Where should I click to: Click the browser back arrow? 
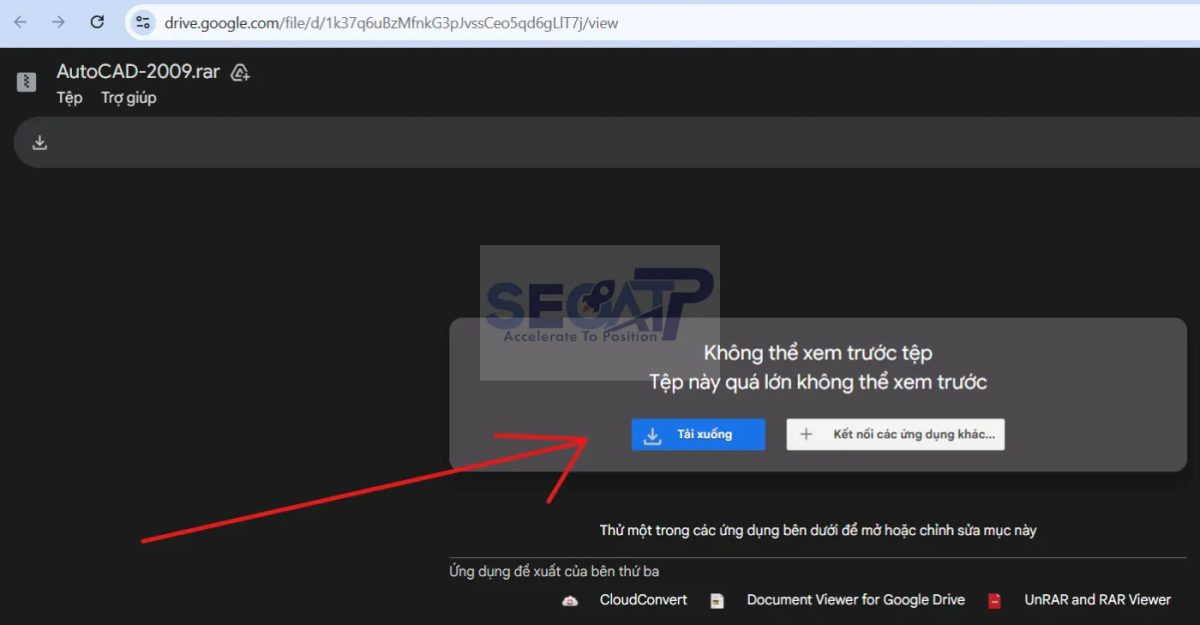click(x=20, y=22)
